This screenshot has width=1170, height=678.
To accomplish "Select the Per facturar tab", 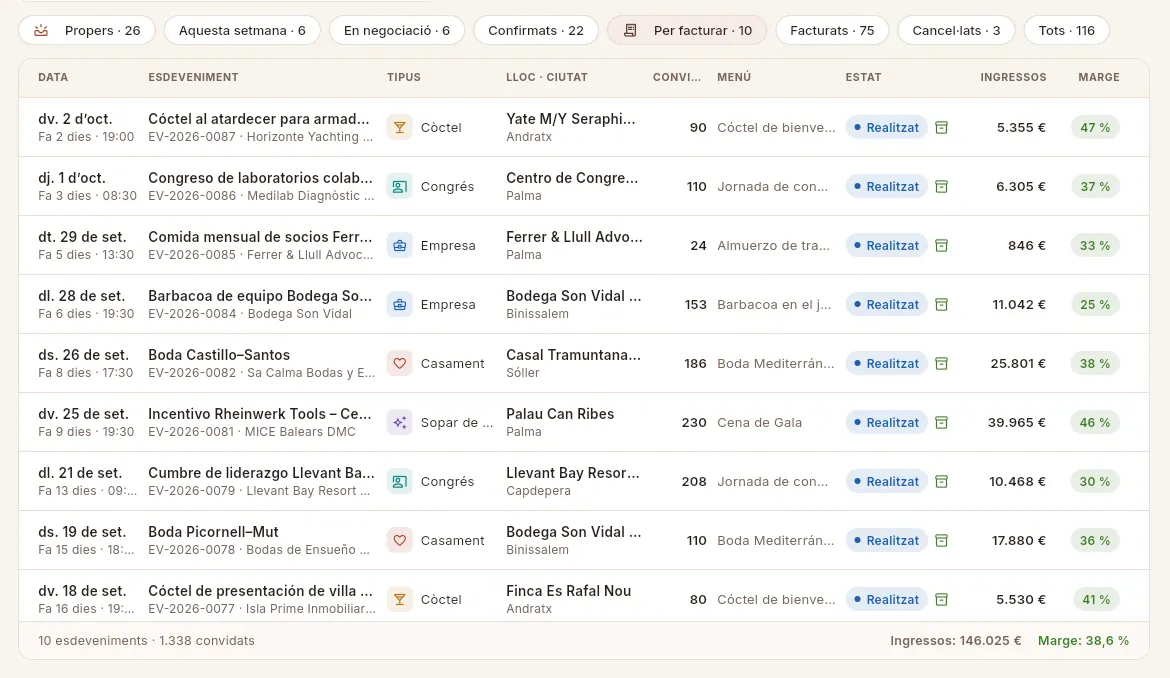I will [687, 31].
